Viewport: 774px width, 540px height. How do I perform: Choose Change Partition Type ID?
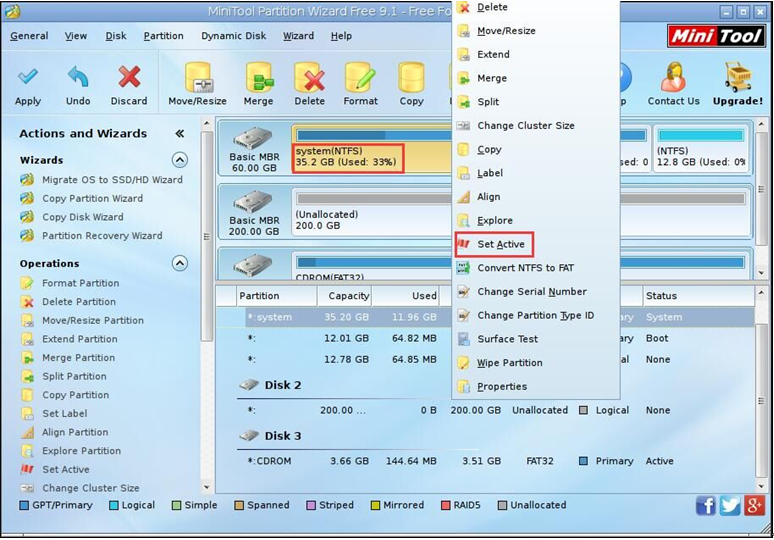tap(536, 315)
